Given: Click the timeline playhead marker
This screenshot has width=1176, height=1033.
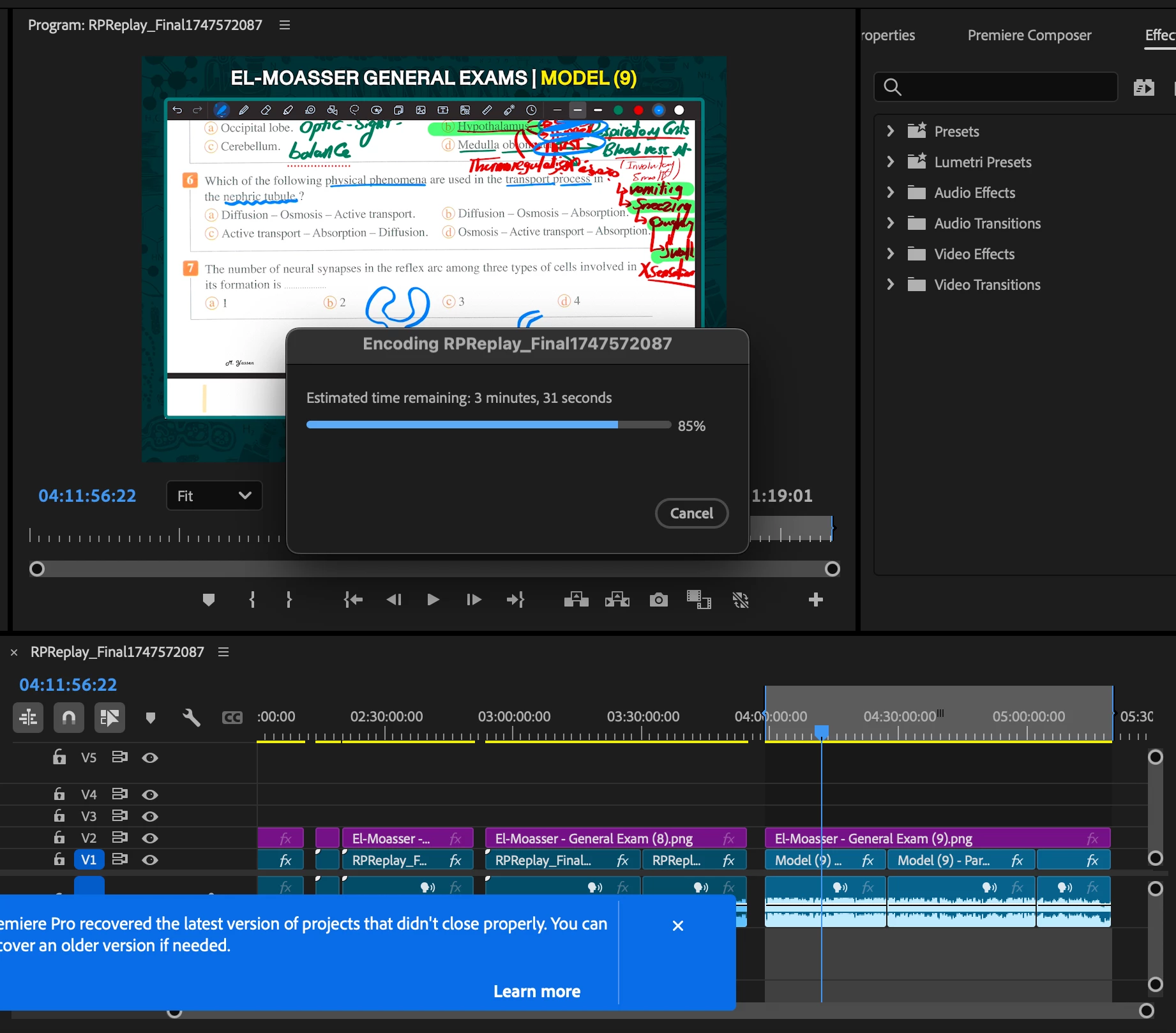Looking at the screenshot, I should [x=822, y=732].
